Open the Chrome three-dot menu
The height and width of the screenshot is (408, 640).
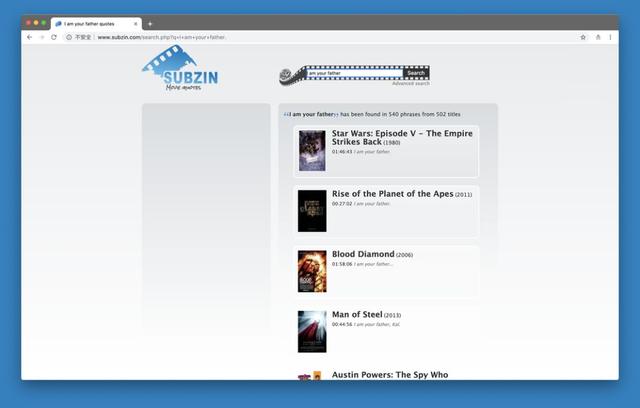click(x=611, y=37)
